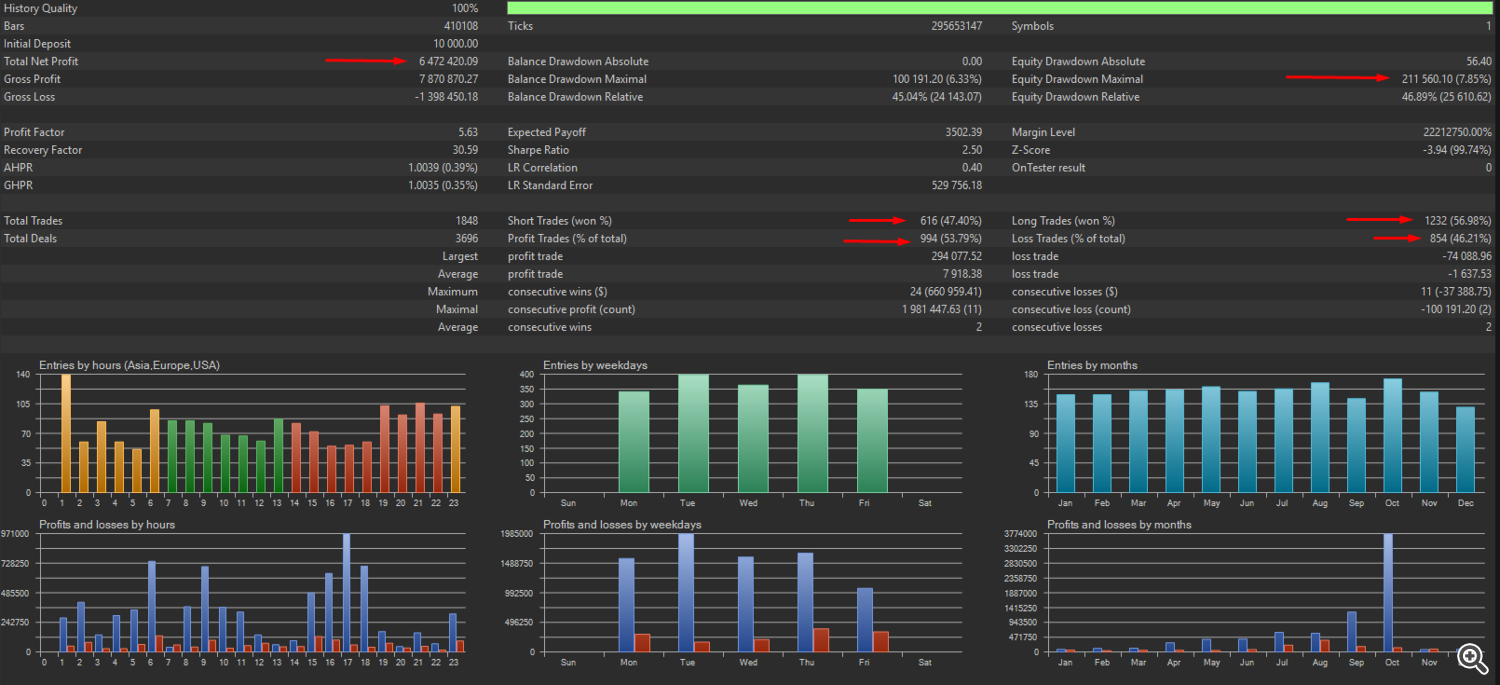Click the Gross Loss value -1 398 450.18

coord(446,97)
